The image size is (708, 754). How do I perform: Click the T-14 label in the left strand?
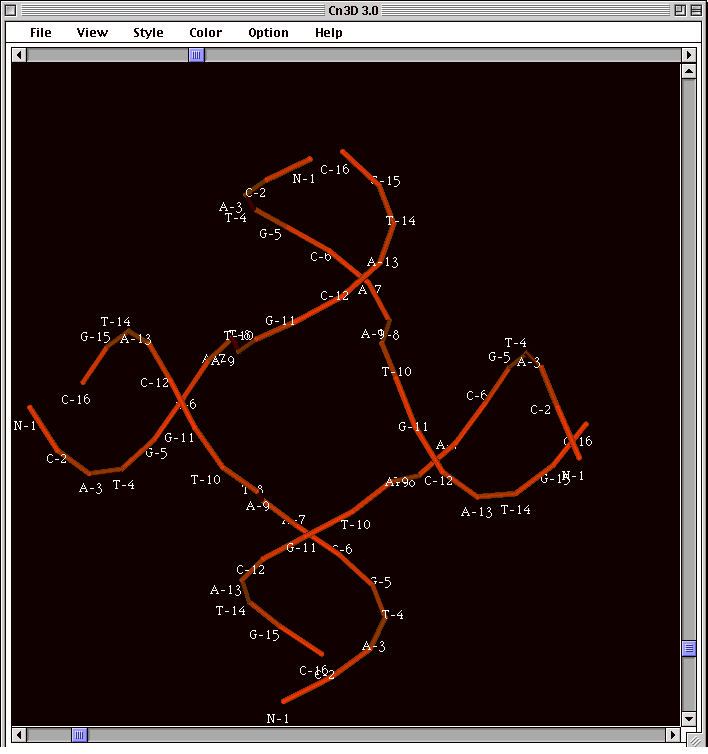pos(115,321)
